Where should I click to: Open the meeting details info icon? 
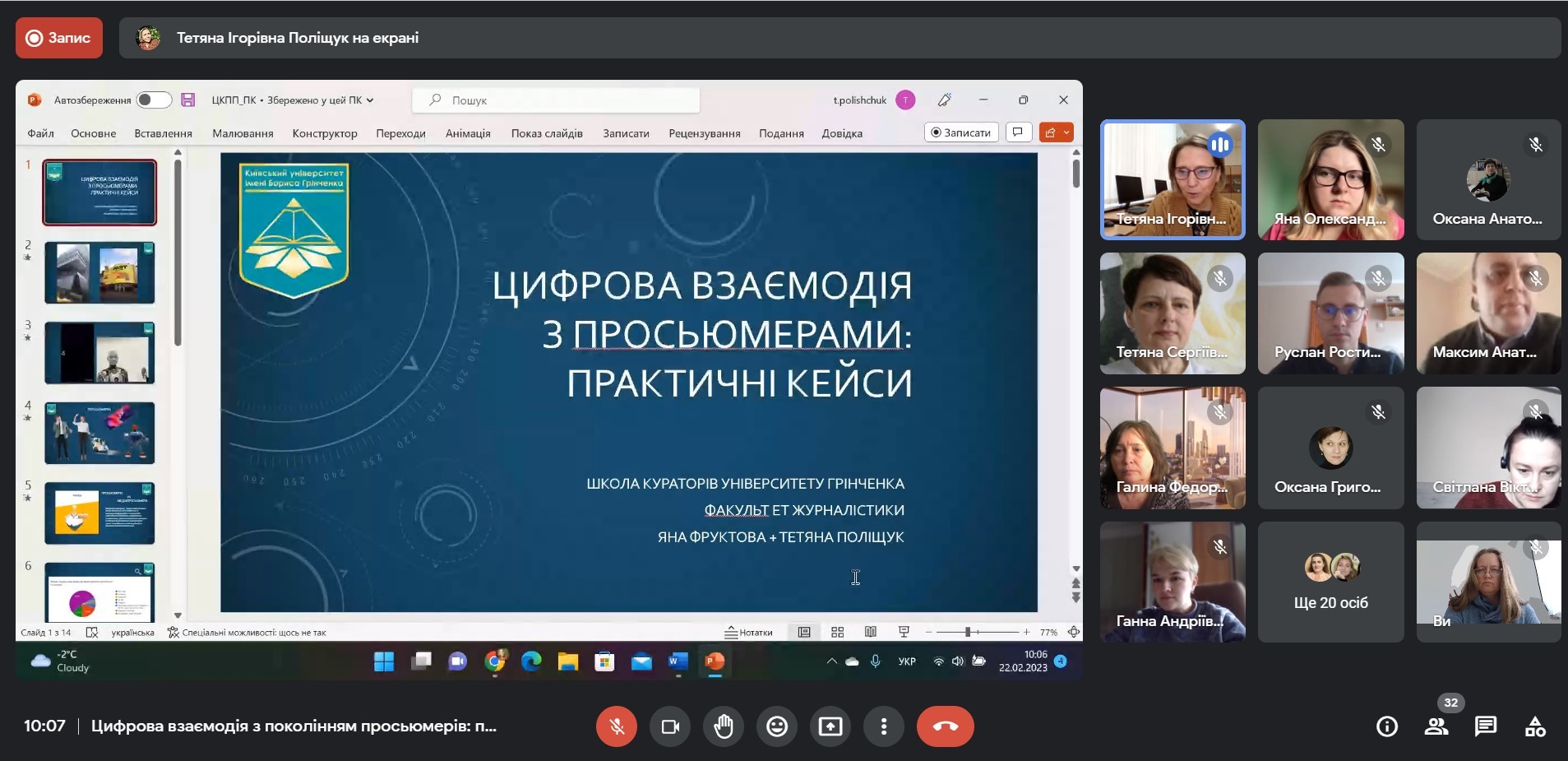(1387, 726)
